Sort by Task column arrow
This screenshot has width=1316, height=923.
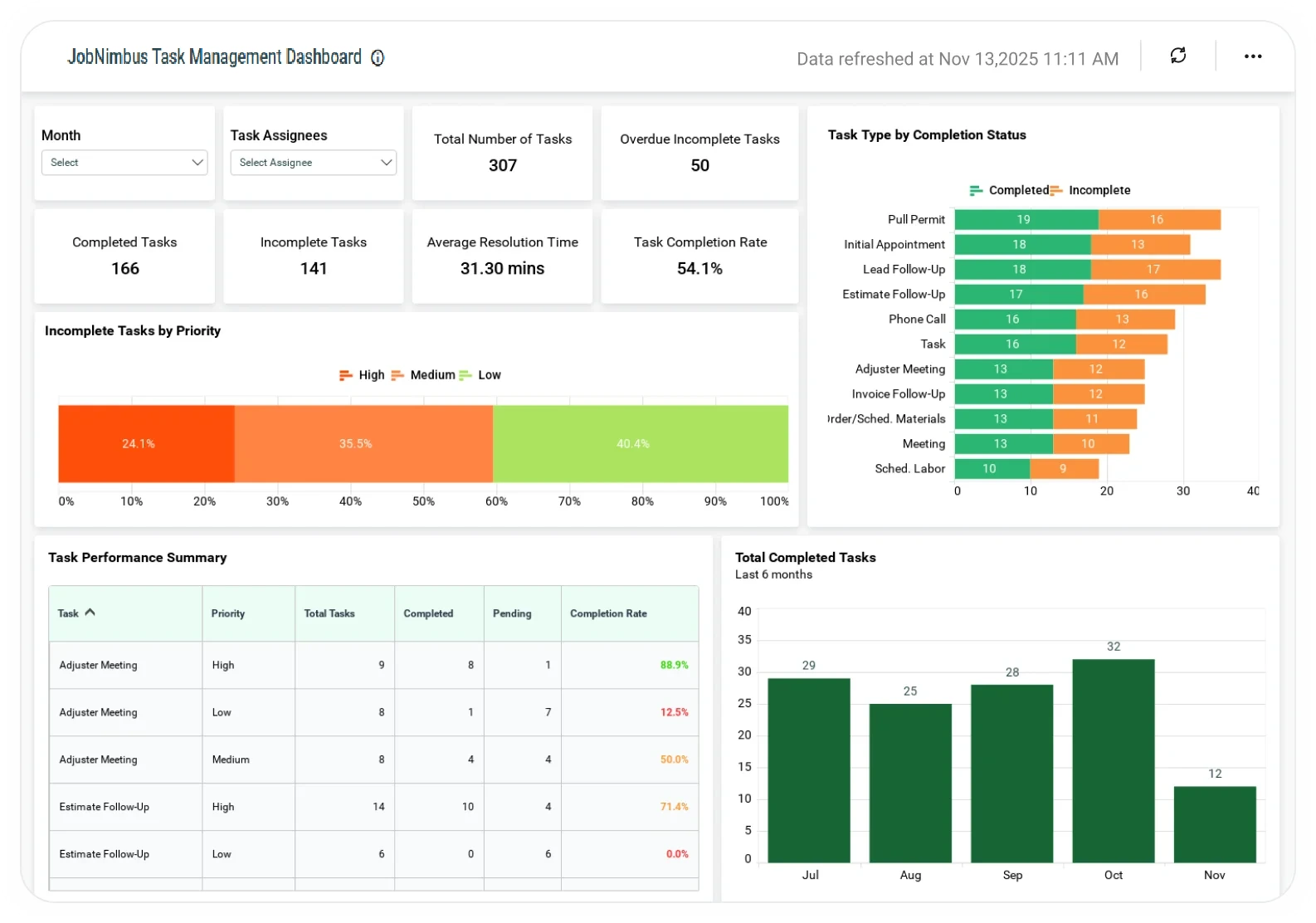pos(90,613)
